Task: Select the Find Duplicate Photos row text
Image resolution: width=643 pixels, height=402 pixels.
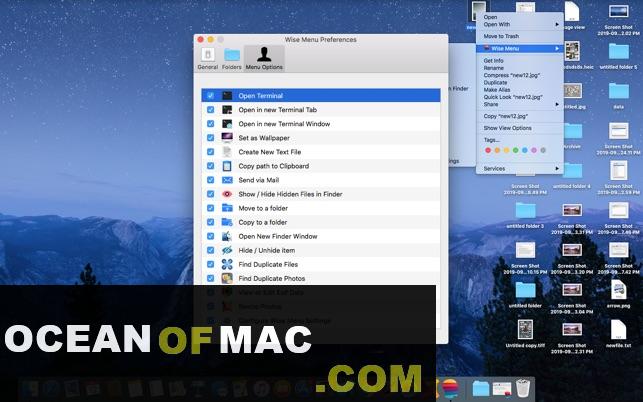Action: [271, 279]
